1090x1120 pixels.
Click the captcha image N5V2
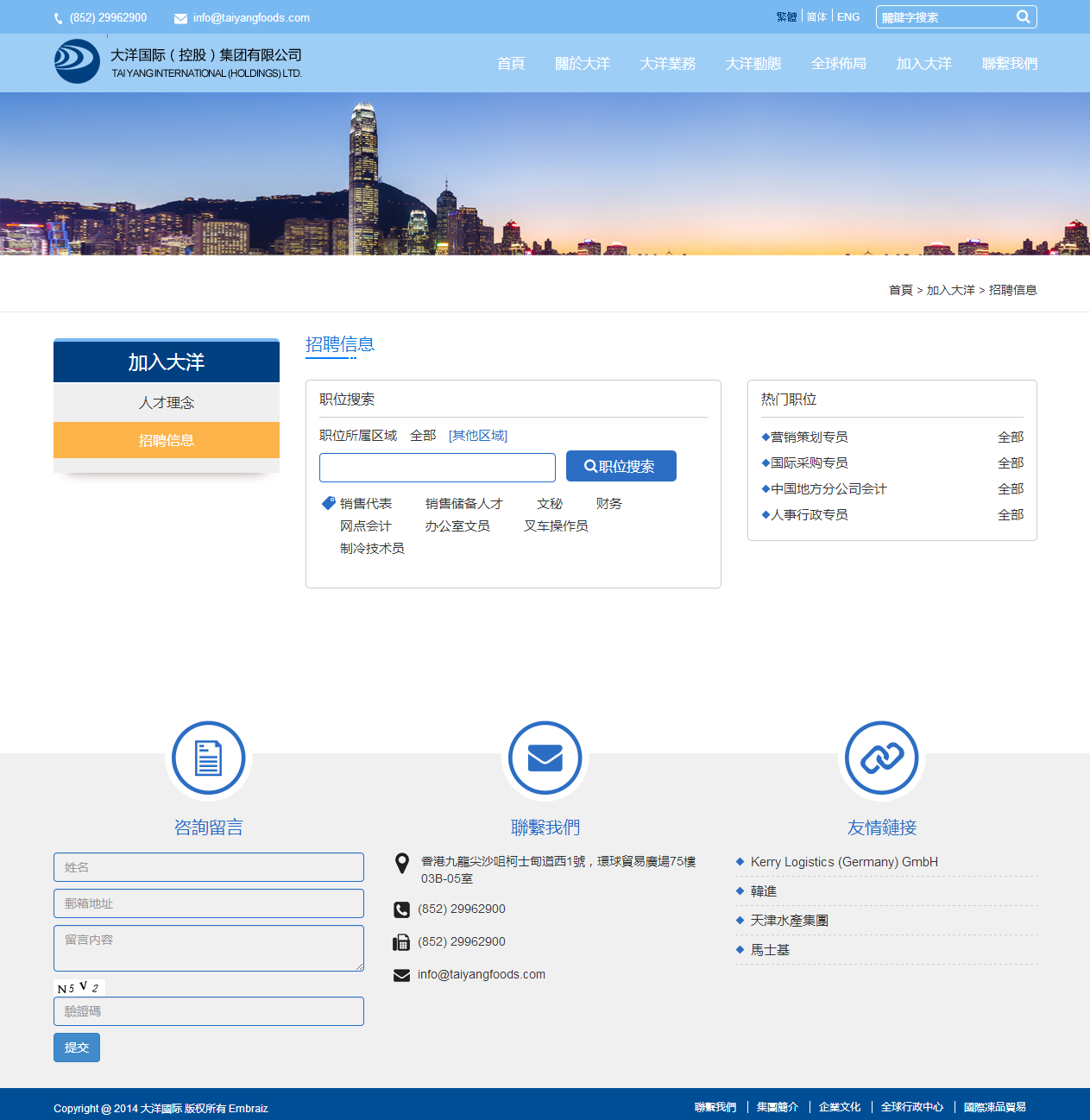click(x=79, y=987)
